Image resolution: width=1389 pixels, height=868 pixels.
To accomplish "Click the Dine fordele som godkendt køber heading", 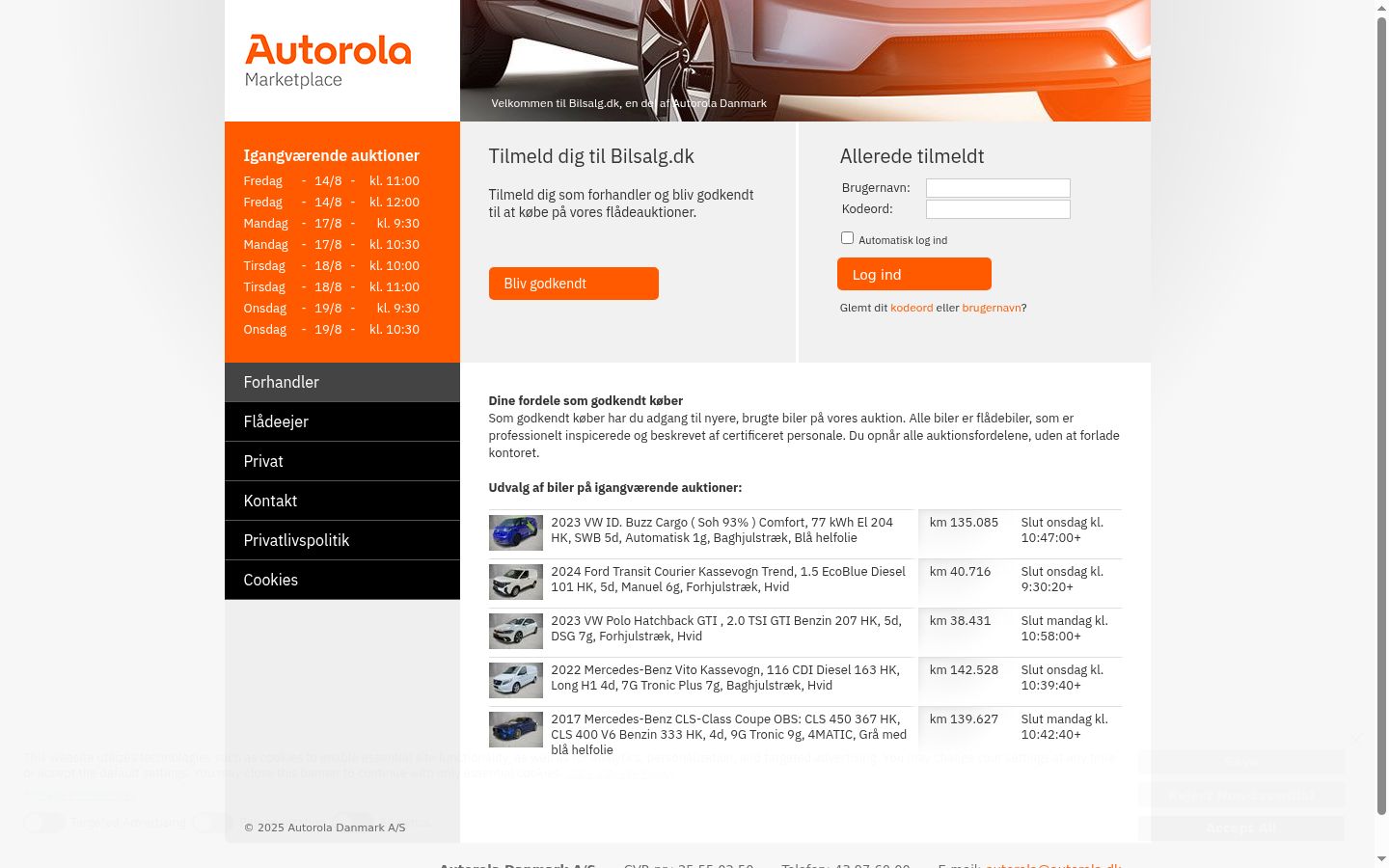I will (586, 401).
